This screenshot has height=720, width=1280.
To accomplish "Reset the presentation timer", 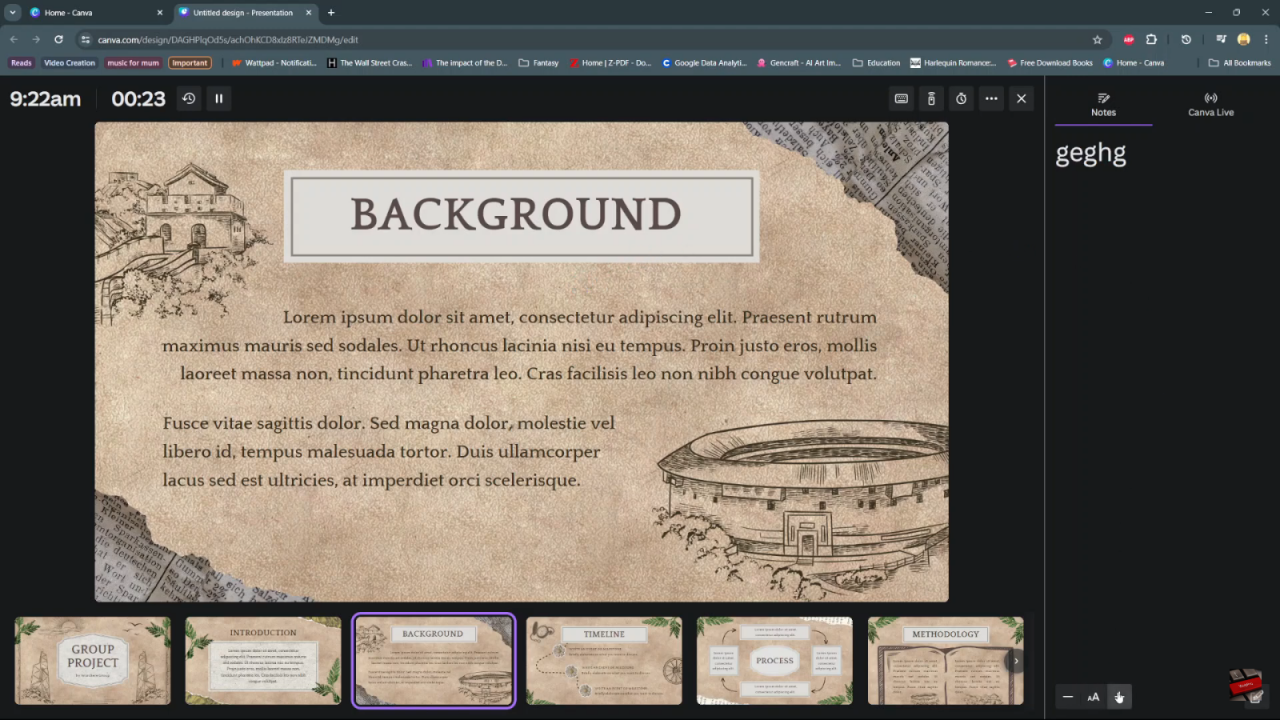I will (x=188, y=98).
